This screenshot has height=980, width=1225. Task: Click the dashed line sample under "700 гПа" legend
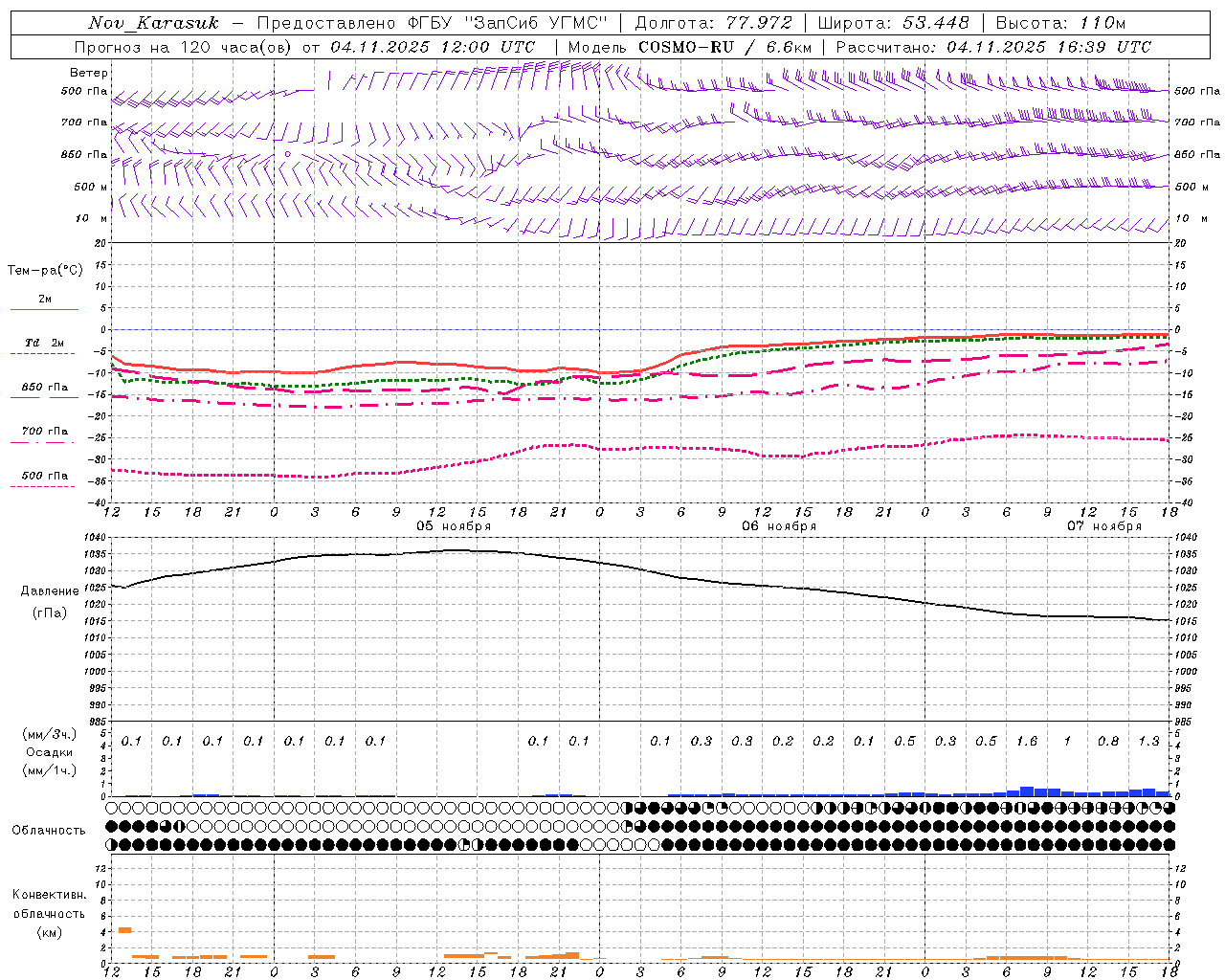tap(44, 443)
